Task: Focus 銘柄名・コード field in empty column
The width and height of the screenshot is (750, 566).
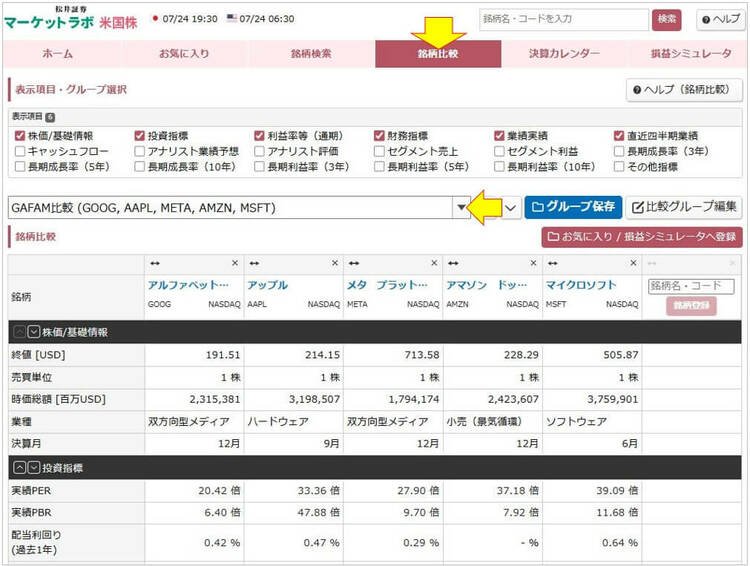Action: 691,286
